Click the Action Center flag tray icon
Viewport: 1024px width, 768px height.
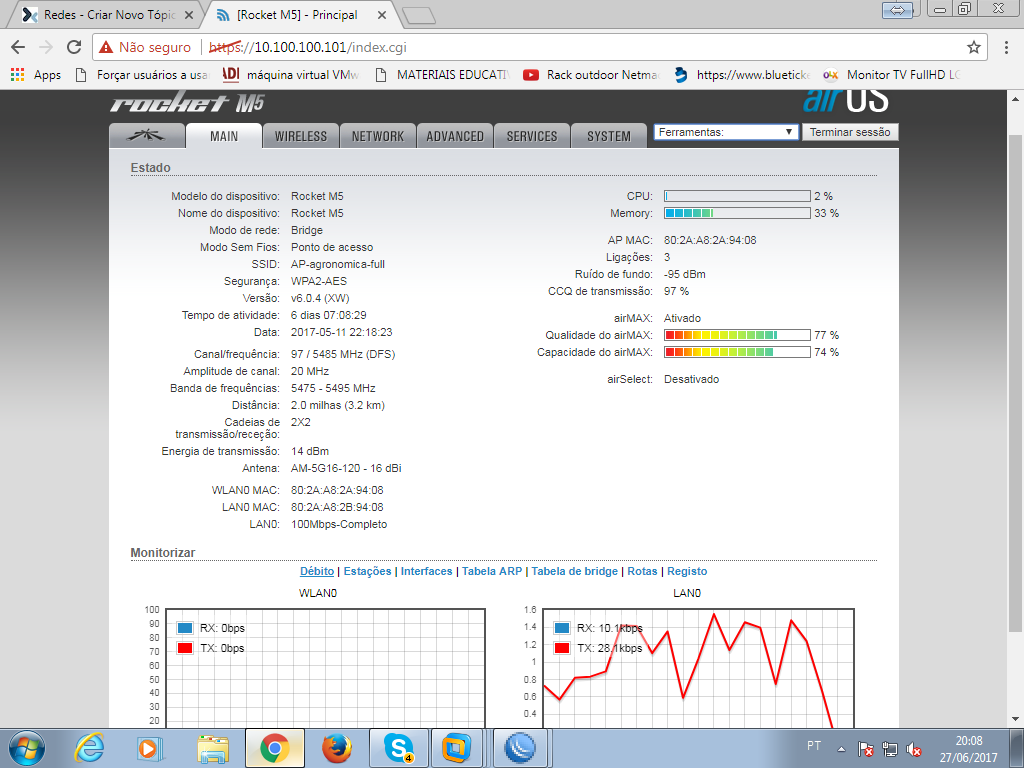pos(865,748)
